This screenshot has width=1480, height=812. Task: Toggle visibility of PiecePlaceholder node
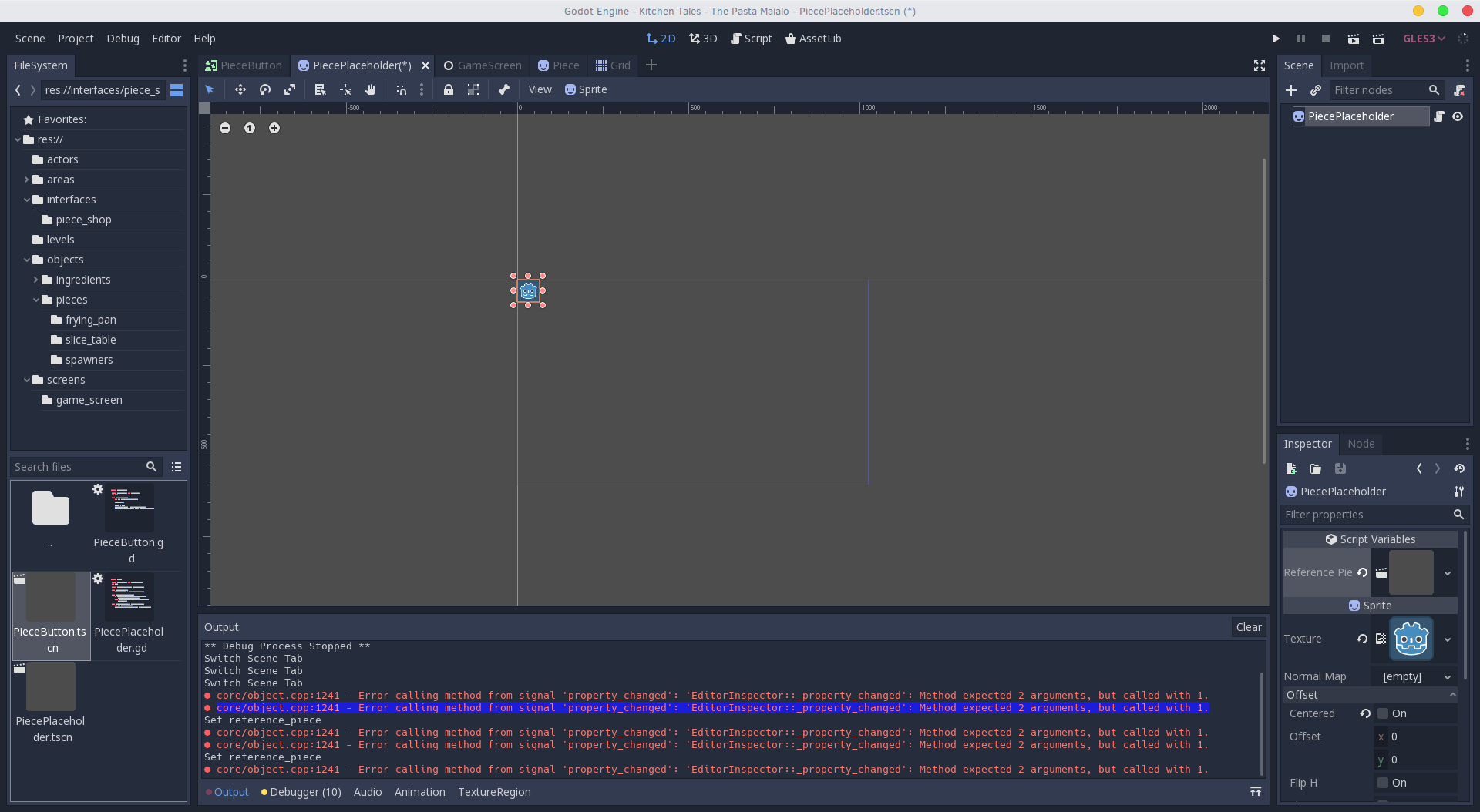[x=1459, y=116]
